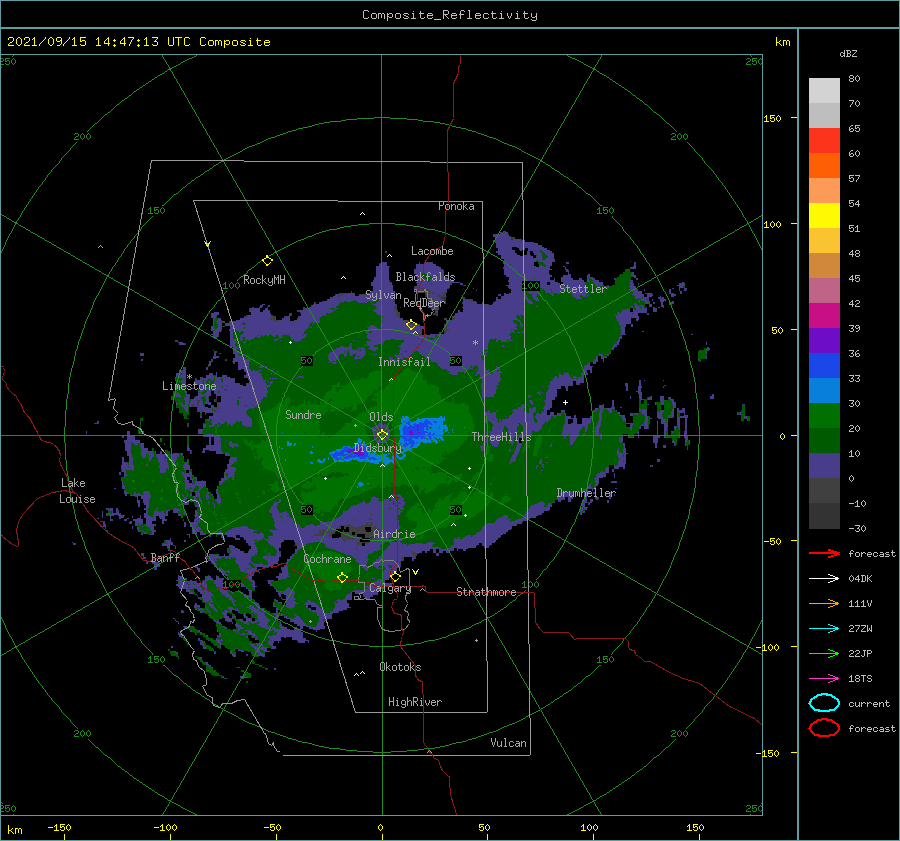Click the yellow diamond marker near RockyMH
This screenshot has height=841, width=900.
(267, 261)
